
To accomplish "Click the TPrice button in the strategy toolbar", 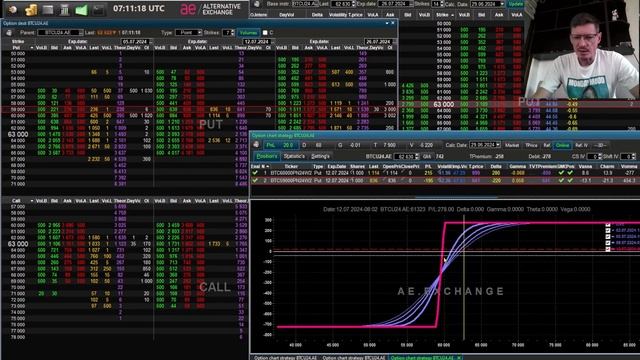I will 531,145.
